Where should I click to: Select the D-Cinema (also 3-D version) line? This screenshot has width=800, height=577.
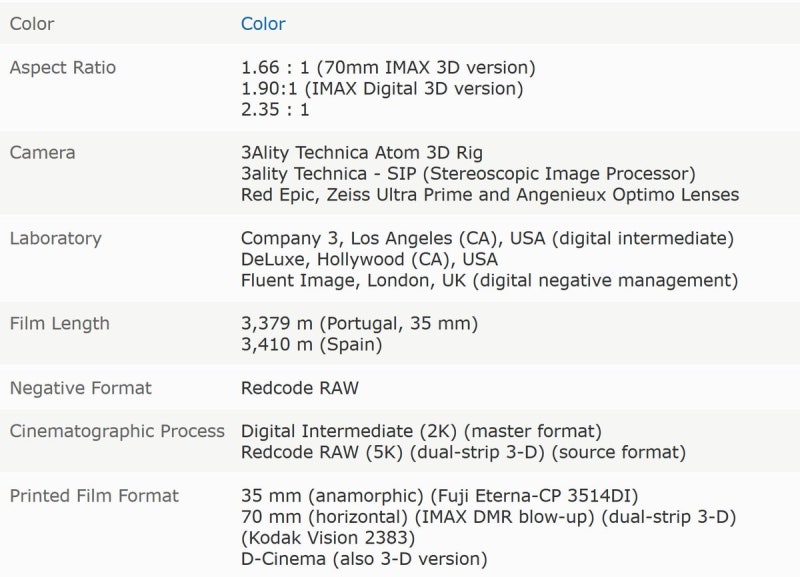(364, 559)
